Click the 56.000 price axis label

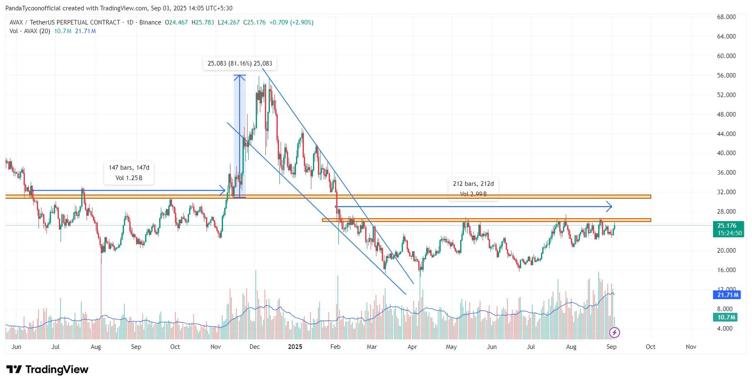tap(726, 75)
